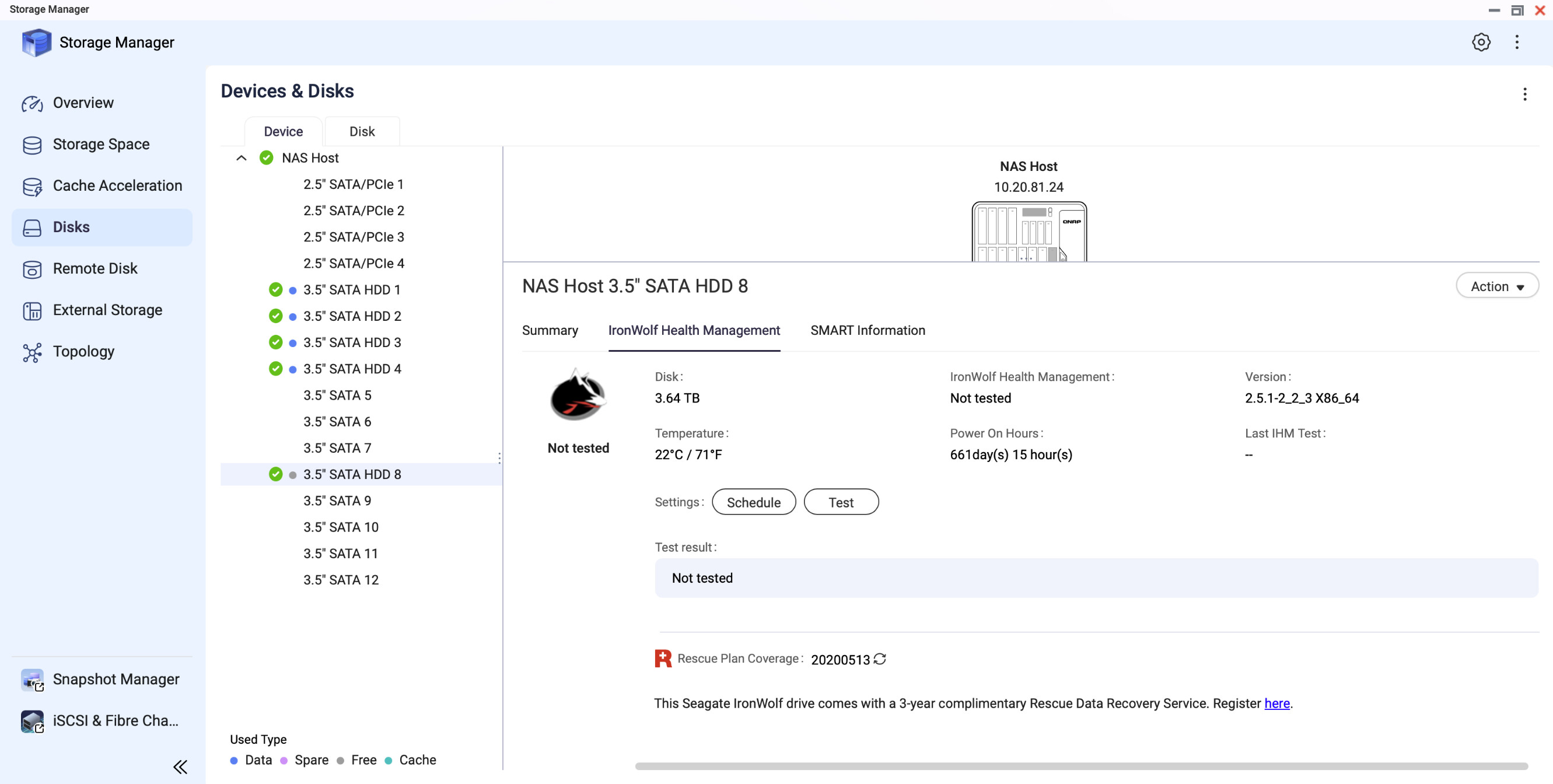
Task: Click the NAS Host IP 10.20.81.24
Action: pos(1029,187)
